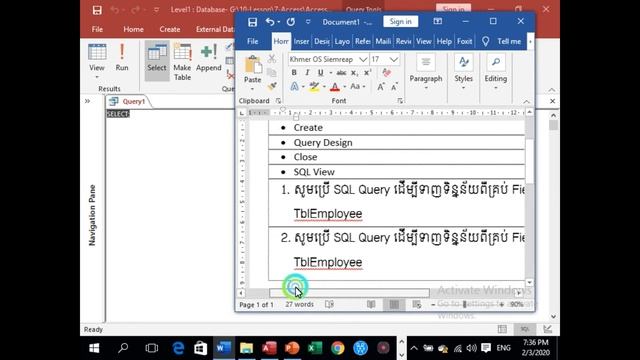
Task: Click Access SQL View icon in status bar
Action: pyautogui.click(x=525, y=329)
